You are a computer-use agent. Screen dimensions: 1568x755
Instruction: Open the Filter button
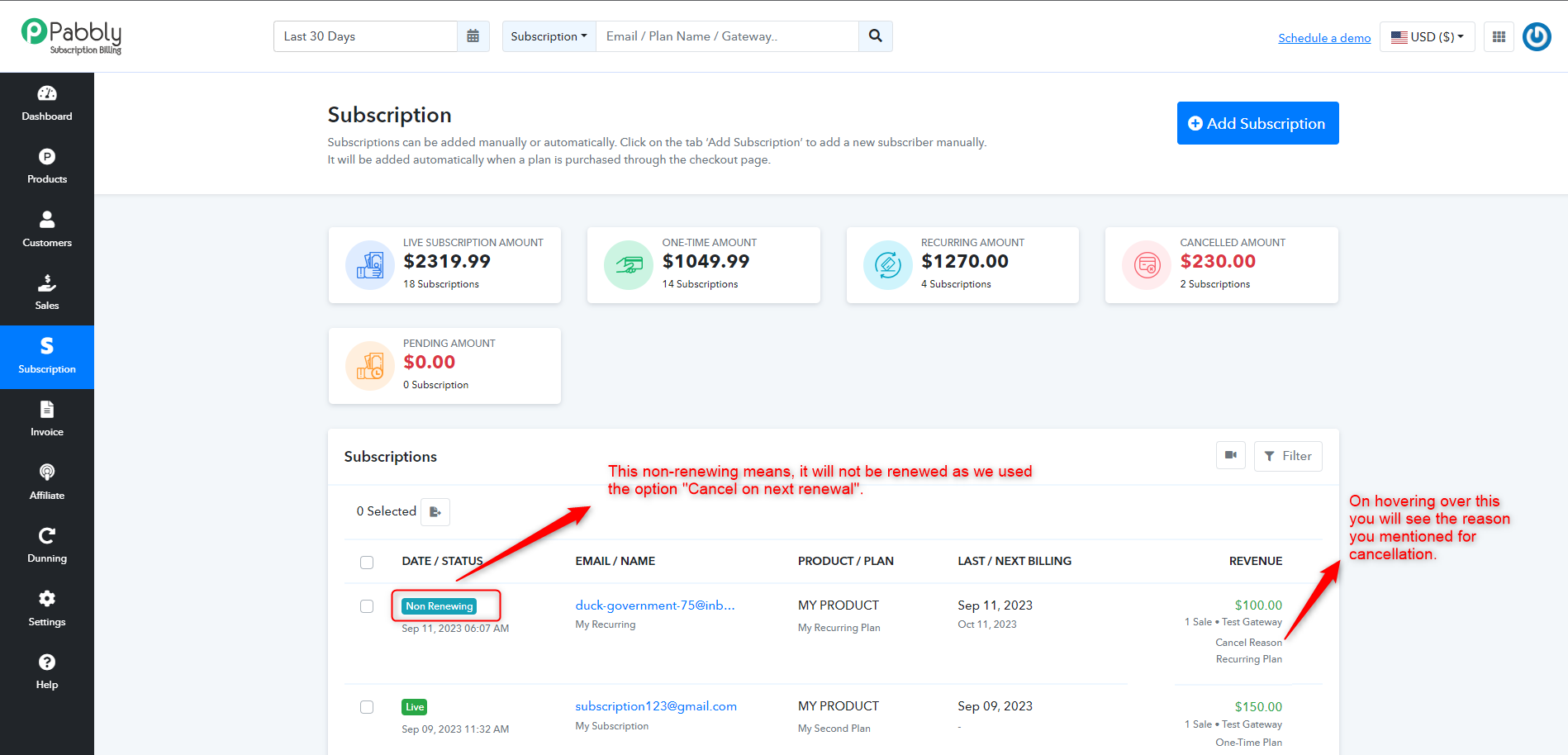(x=1288, y=456)
